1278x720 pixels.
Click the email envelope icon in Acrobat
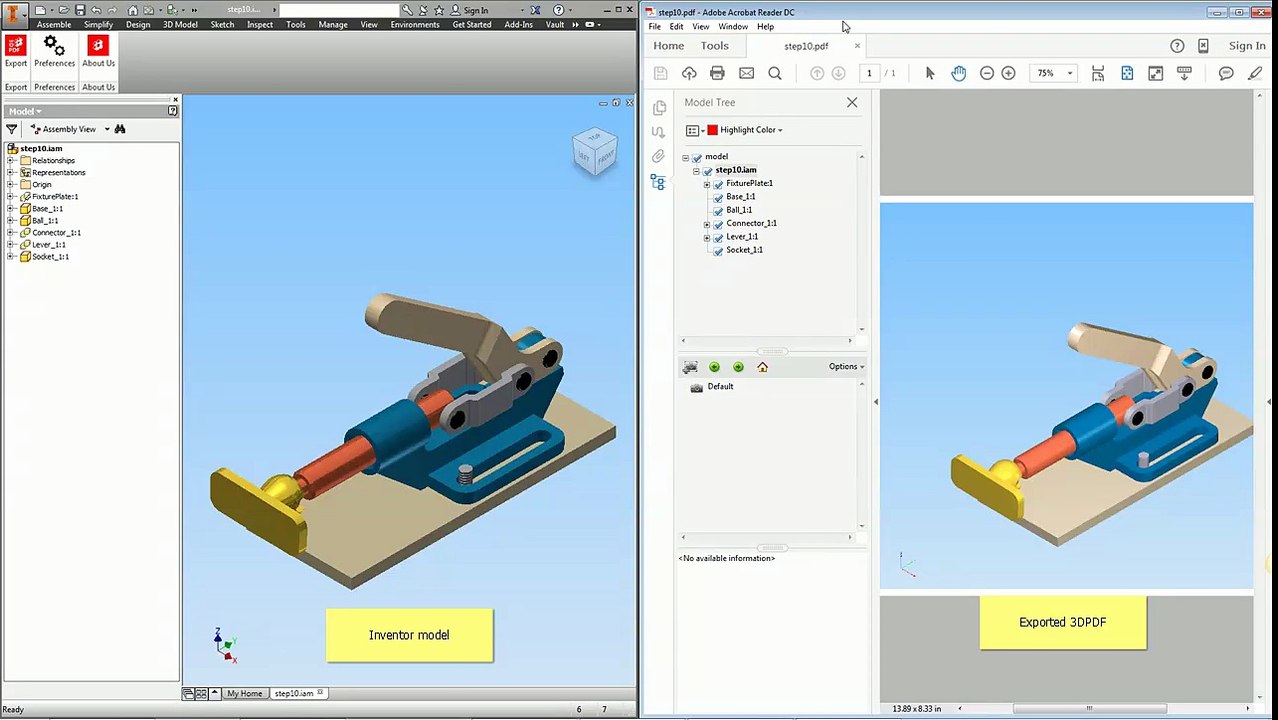746,73
